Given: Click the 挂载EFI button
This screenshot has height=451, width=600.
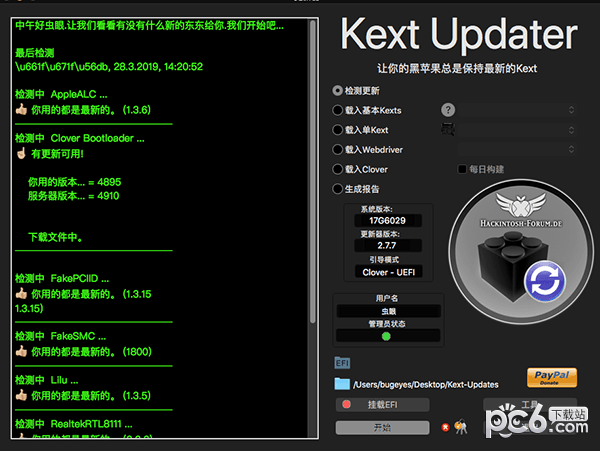Looking at the screenshot, I should point(383,405).
